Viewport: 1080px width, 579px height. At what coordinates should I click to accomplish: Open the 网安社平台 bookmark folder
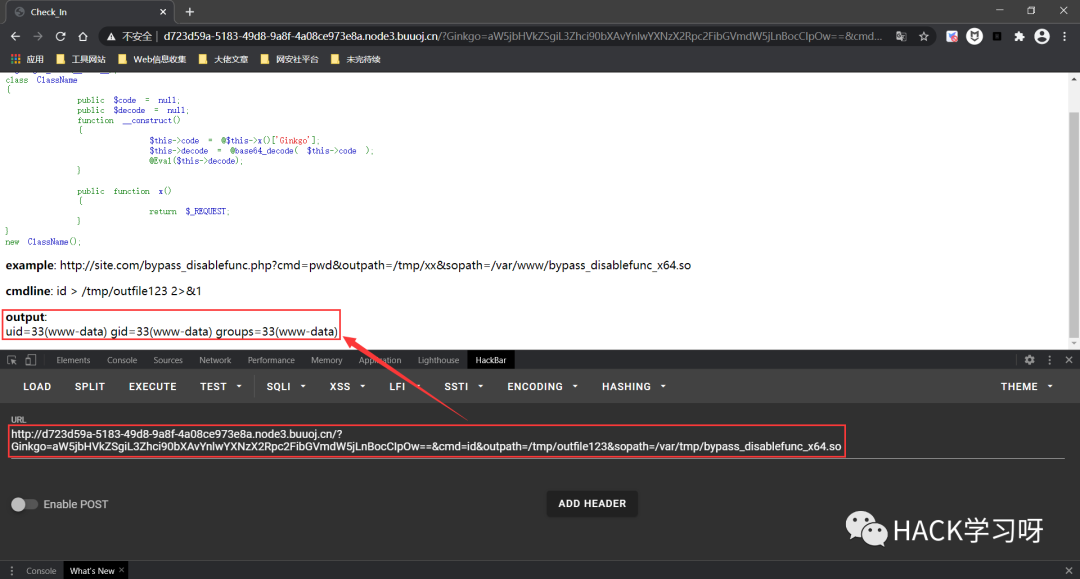point(289,59)
